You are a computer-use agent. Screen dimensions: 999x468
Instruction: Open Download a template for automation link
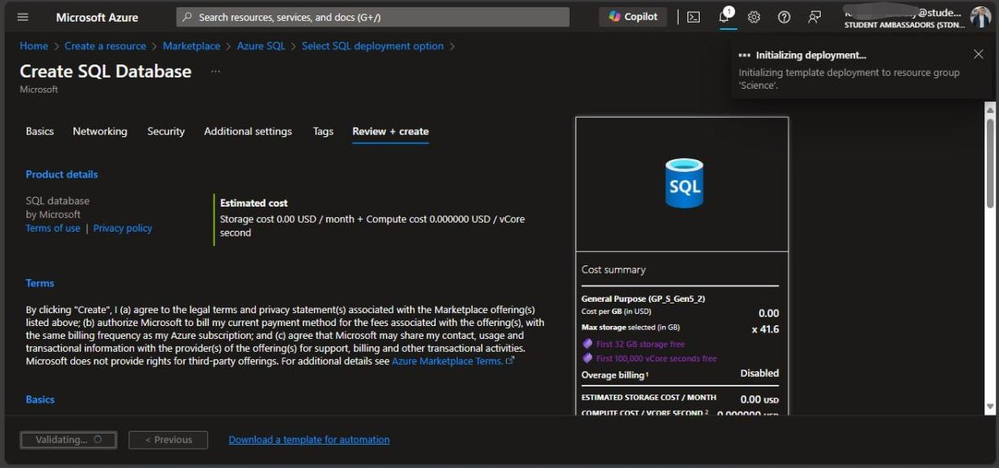click(309, 439)
